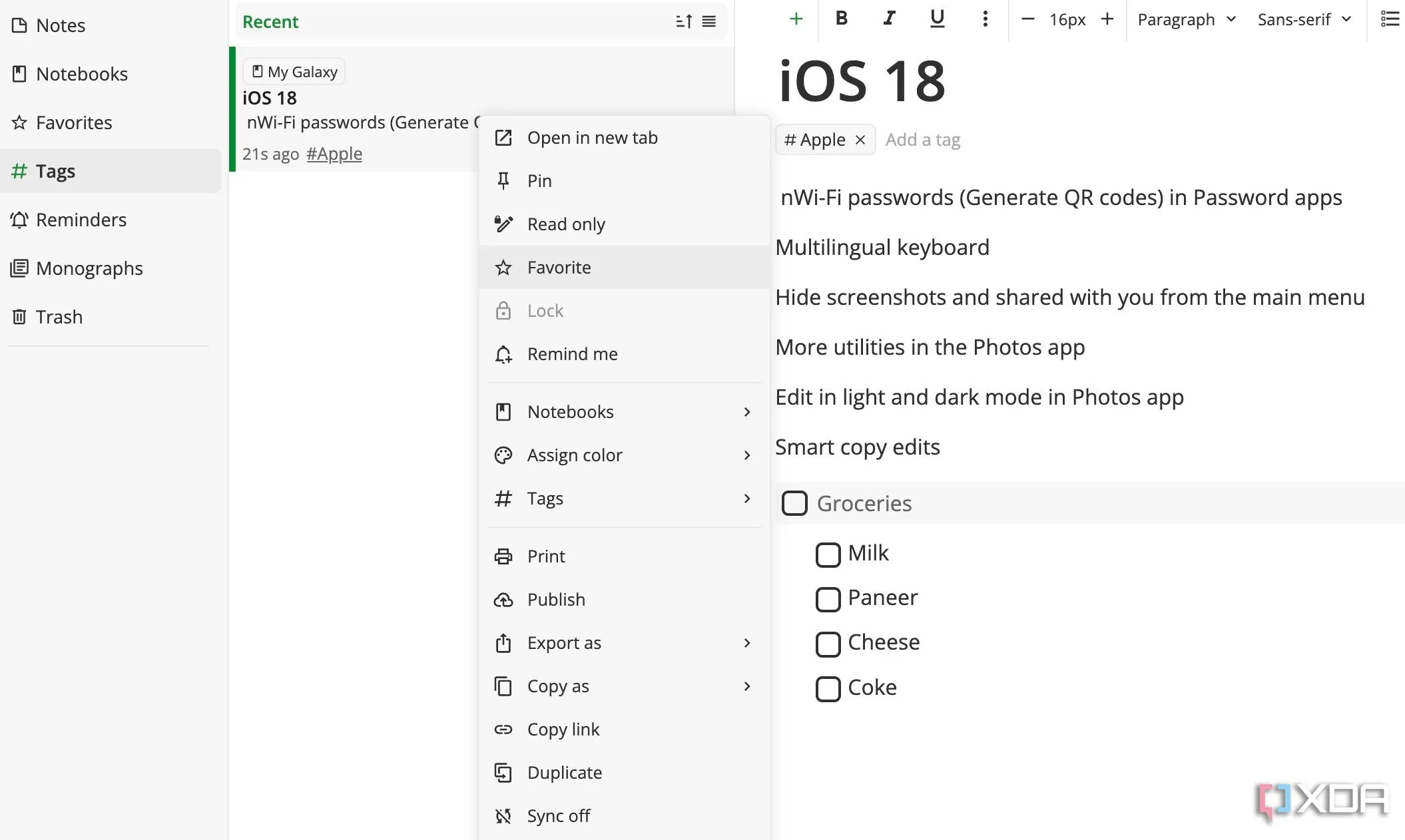The image size is (1405, 840).
Task: Choose Duplicate in the menu
Action: pyautogui.click(x=625, y=773)
